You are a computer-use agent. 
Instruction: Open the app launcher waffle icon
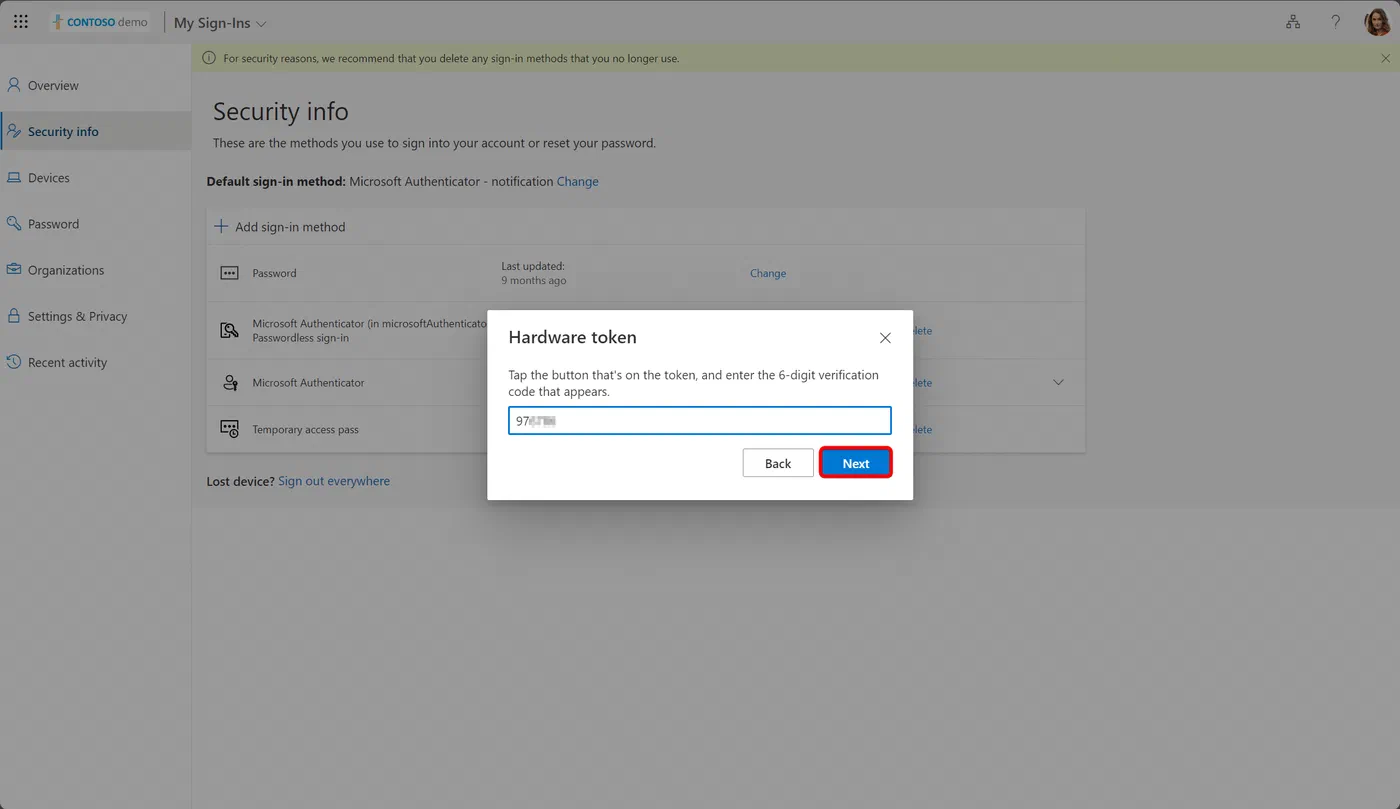click(x=21, y=22)
